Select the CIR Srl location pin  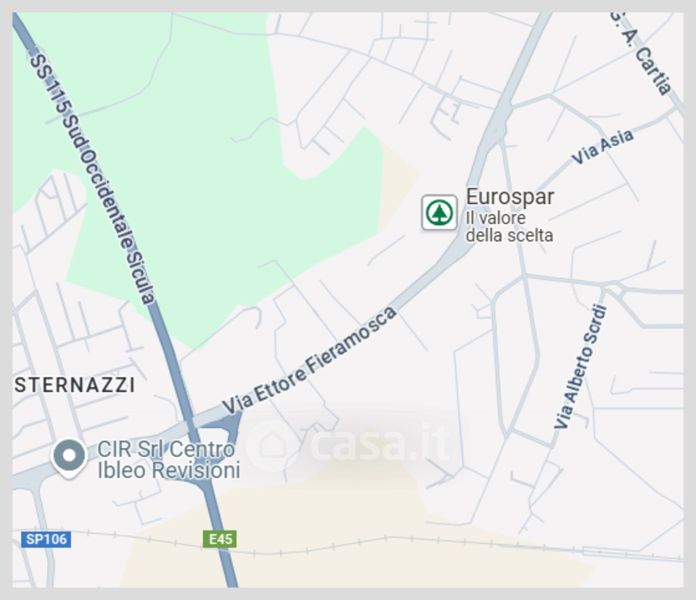point(69,458)
